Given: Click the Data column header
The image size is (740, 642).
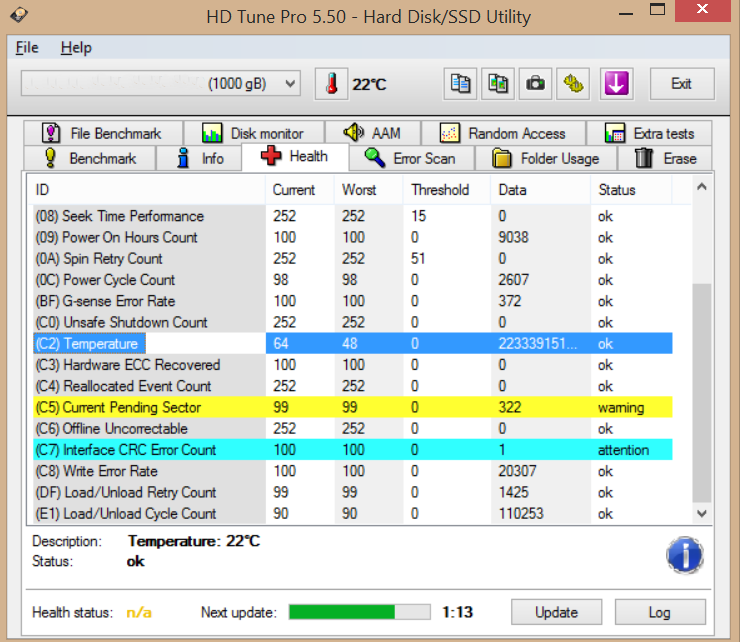Looking at the screenshot, I should [541, 190].
